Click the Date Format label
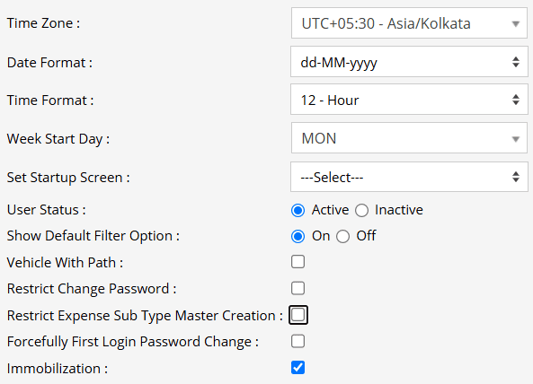 (50, 63)
